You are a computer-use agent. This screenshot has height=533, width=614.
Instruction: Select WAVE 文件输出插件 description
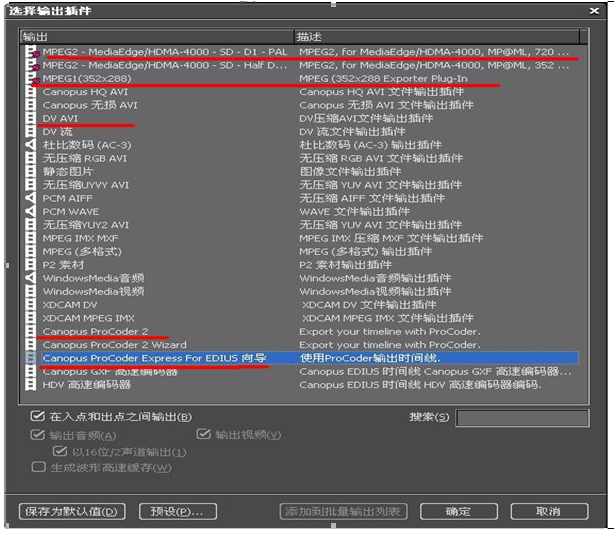click(x=354, y=212)
